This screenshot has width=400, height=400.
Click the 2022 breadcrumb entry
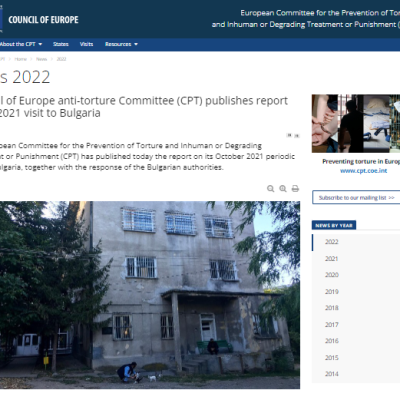click(61, 59)
